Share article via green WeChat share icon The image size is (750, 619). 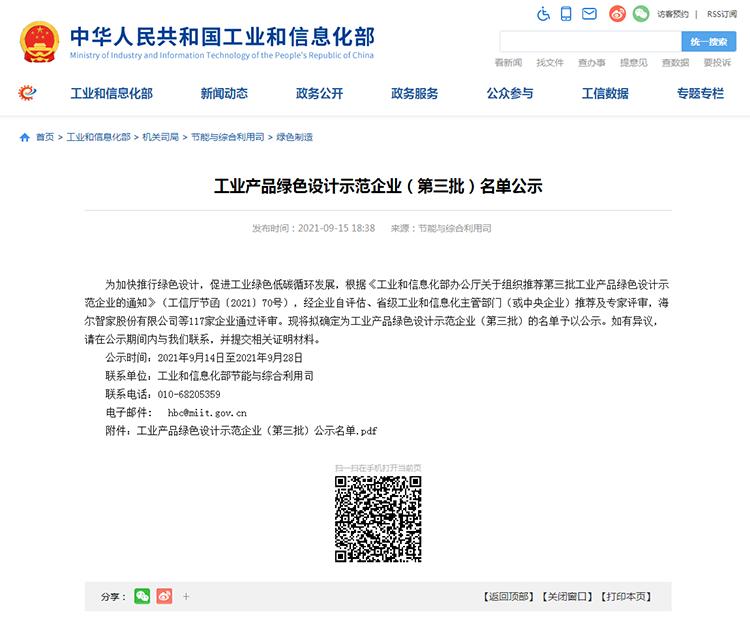tap(142, 596)
